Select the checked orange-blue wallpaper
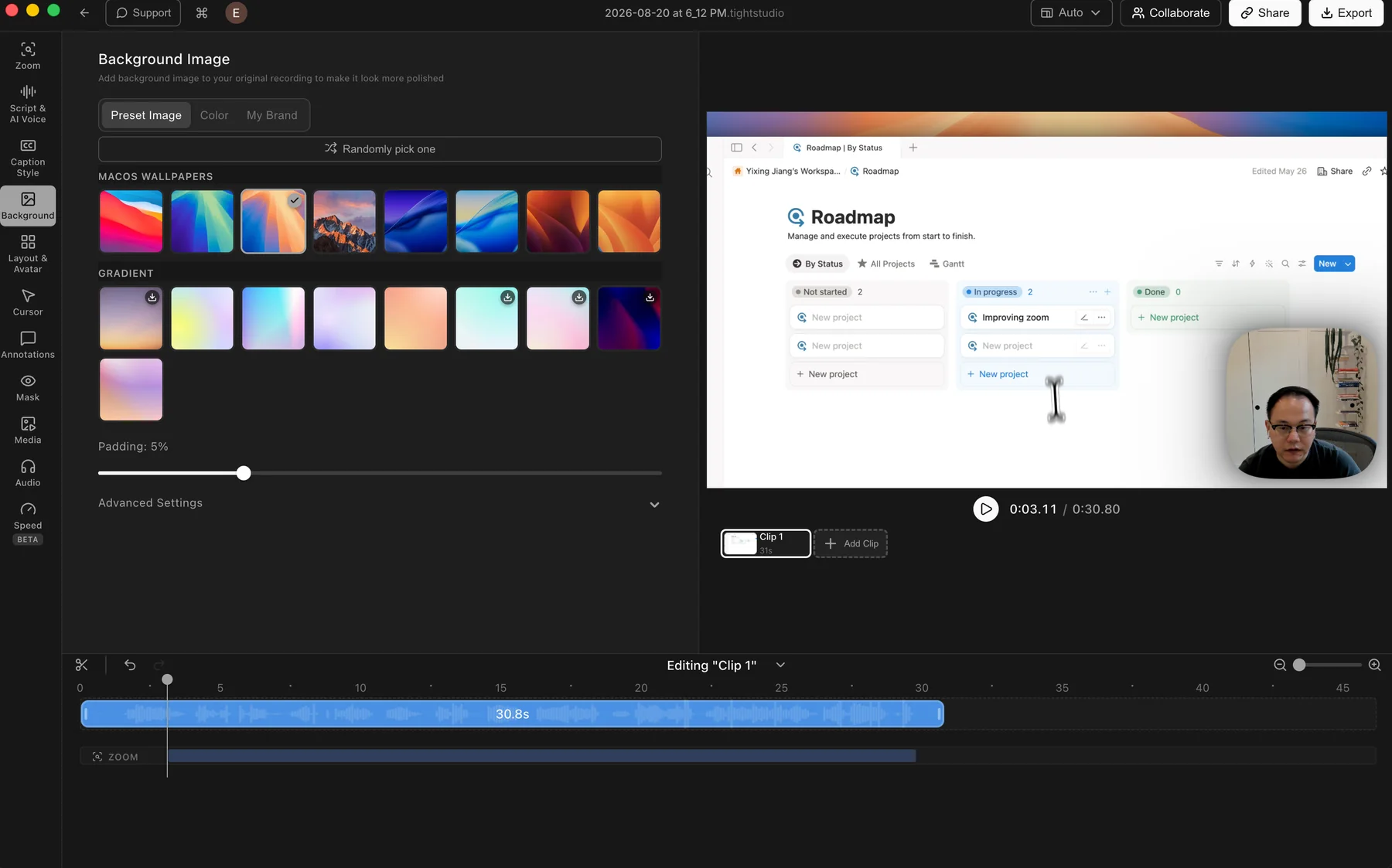This screenshot has width=1392, height=868. tap(273, 221)
